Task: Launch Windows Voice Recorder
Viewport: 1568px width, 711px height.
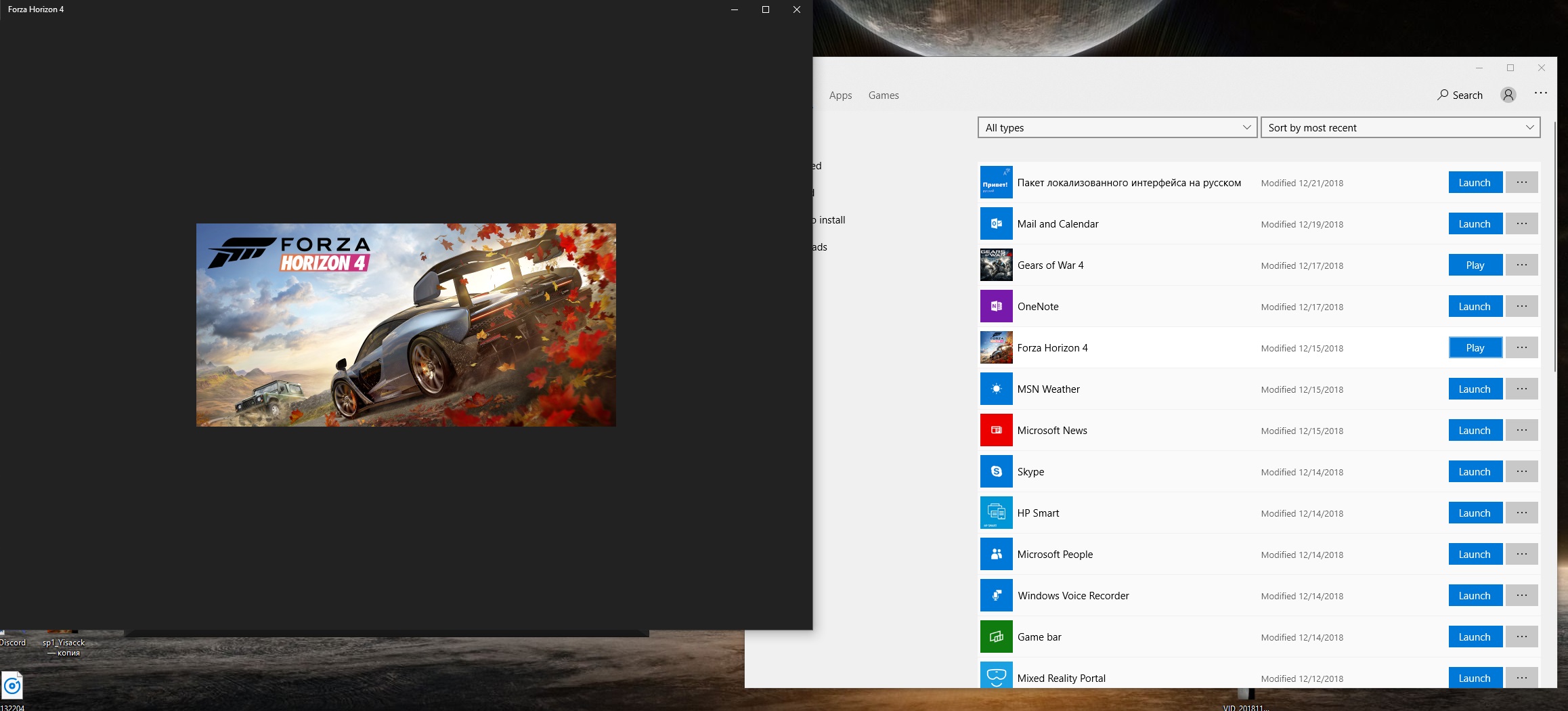Action: pyautogui.click(x=1475, y=596)
